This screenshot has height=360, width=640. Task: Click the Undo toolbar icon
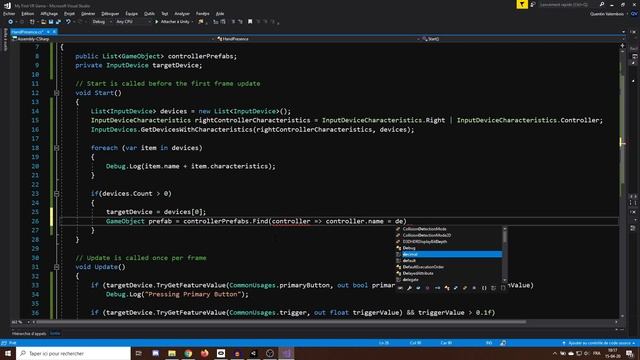[68, 22]
